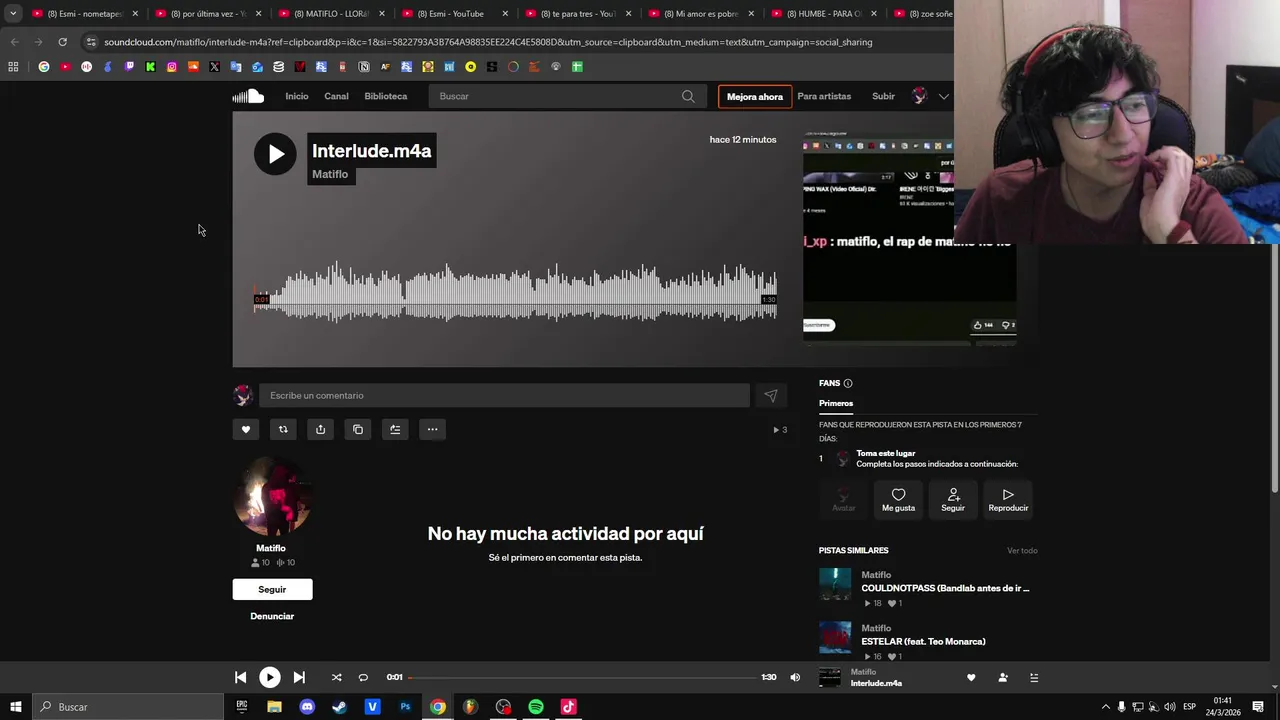
Task: Close the Esmi - nometapes browser tab
Action: pyautogui.click(x=135, y=14)
